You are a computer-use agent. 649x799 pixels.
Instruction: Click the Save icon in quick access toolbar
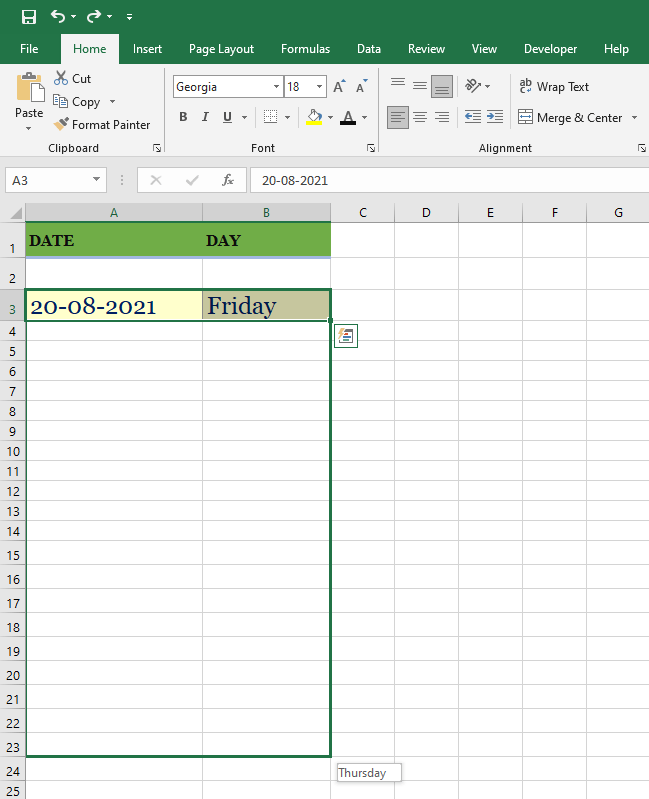[29, 17]
